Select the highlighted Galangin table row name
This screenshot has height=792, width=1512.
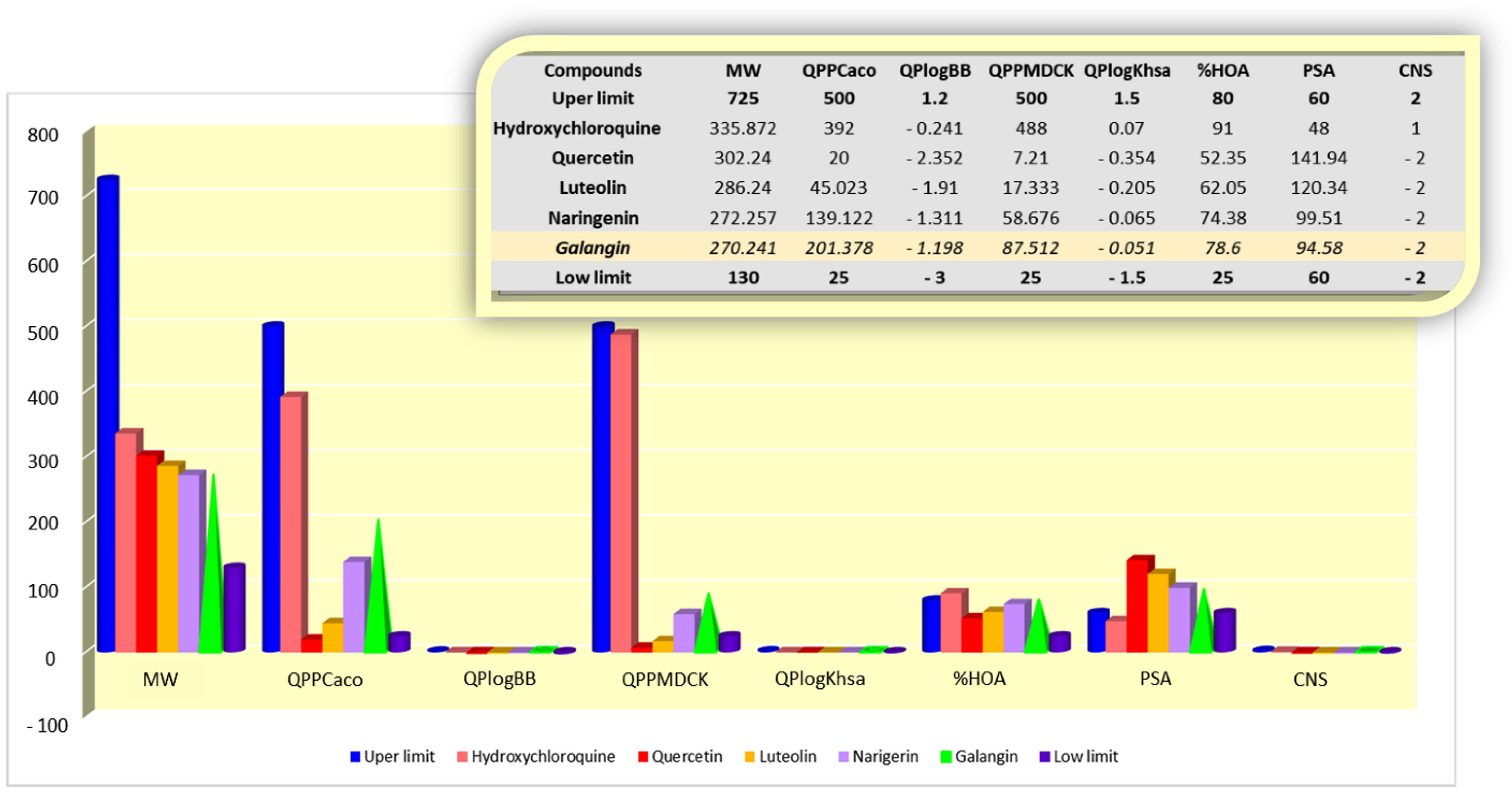pos(593,248)
